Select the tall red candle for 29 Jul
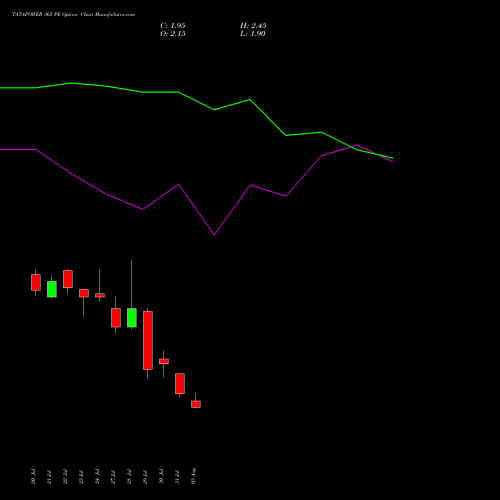This screenshot has width=500, height=500. coord(148,340)
